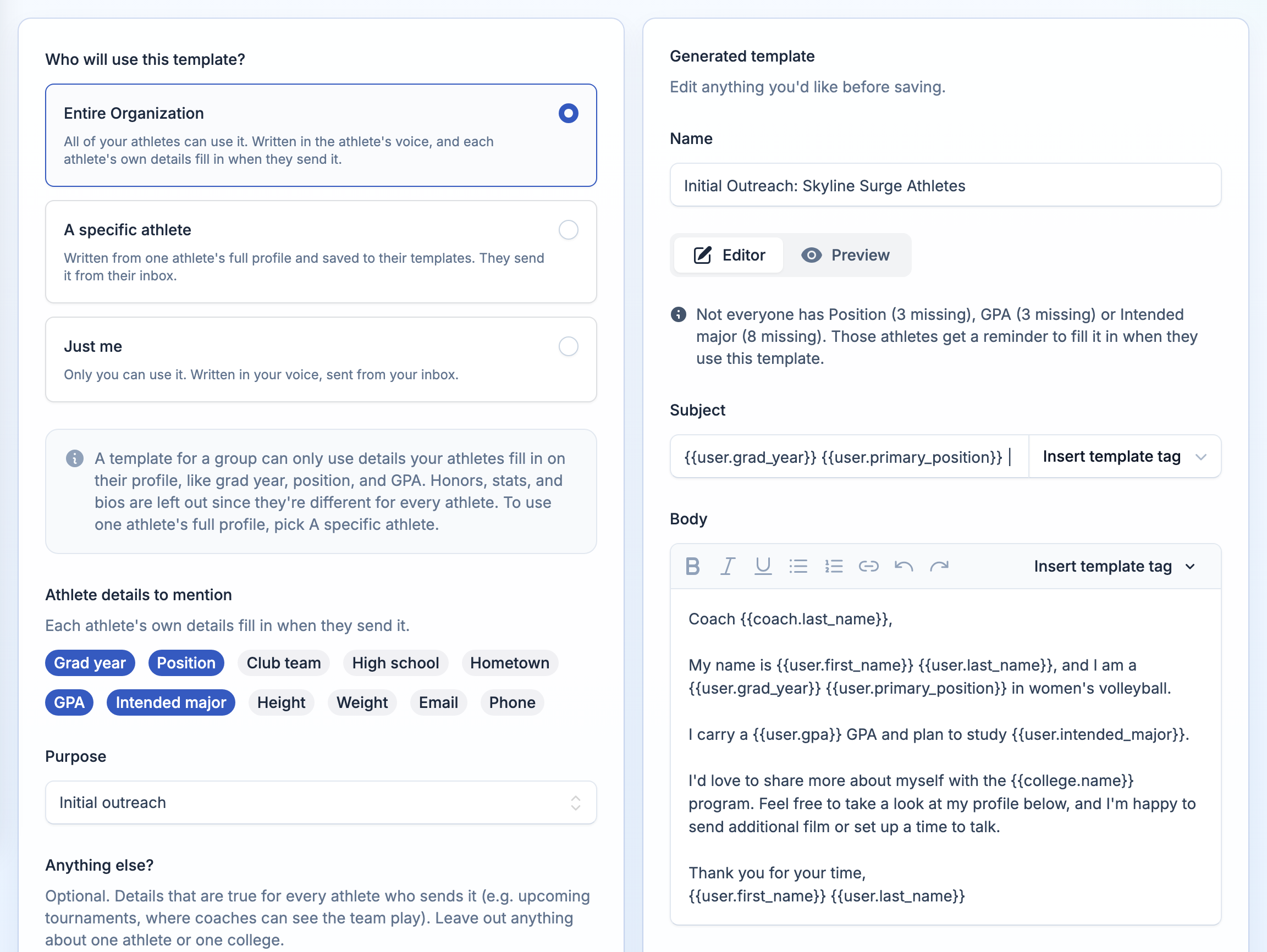The image size is (1267, 952).
Task: Click the template Name input field
Action: pyautogui.click(x=945, y=185)
